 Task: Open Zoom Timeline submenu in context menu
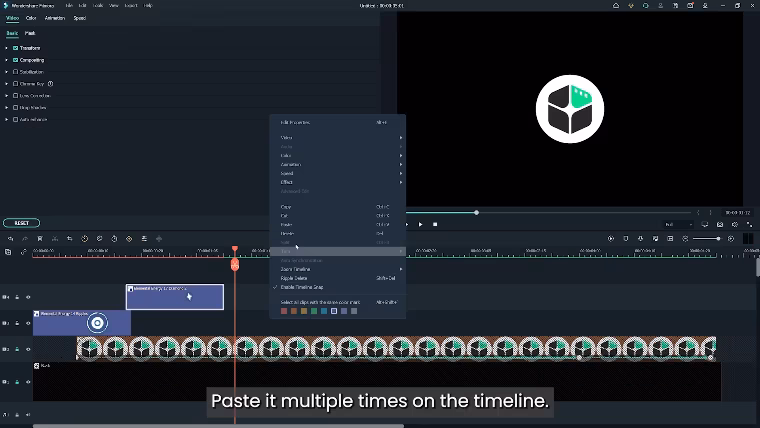tap(338, 269)
